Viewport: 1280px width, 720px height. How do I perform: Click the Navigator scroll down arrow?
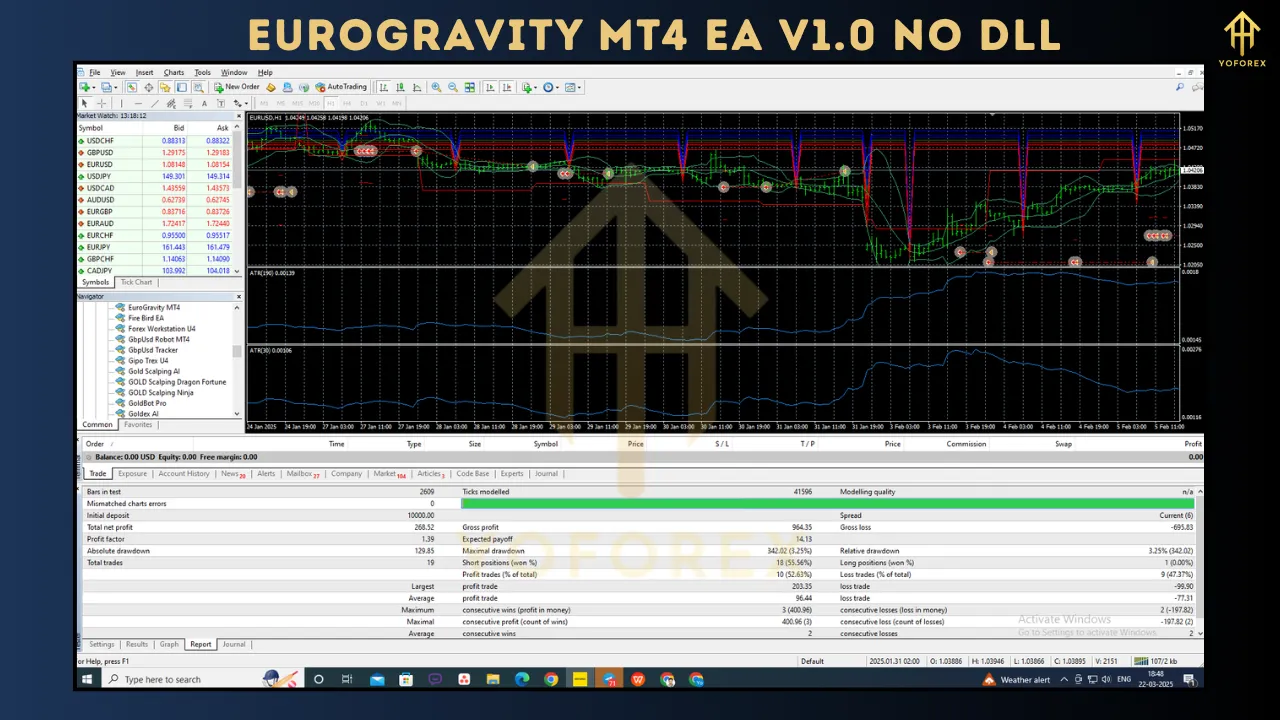pos(237,414)
